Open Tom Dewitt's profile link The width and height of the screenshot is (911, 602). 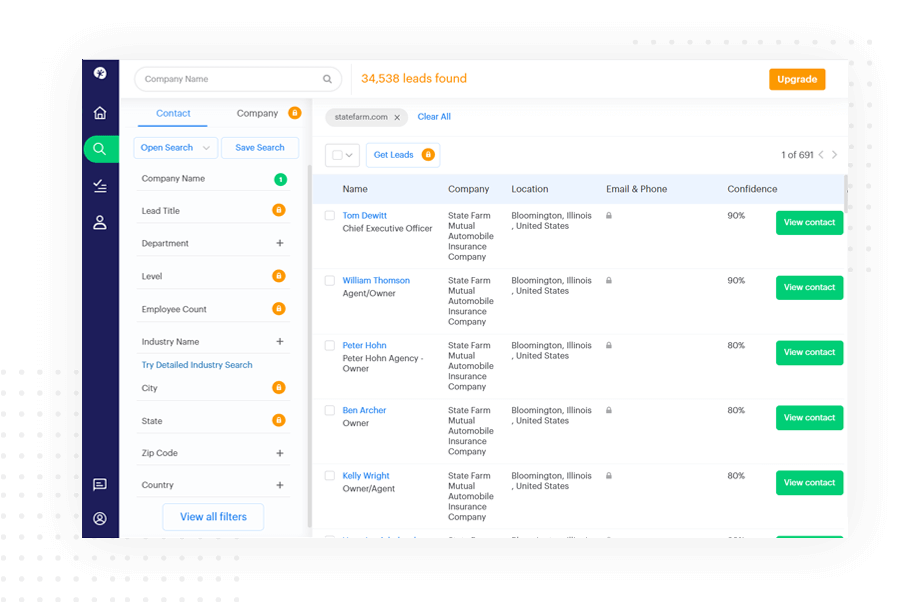tap(365, 214)
